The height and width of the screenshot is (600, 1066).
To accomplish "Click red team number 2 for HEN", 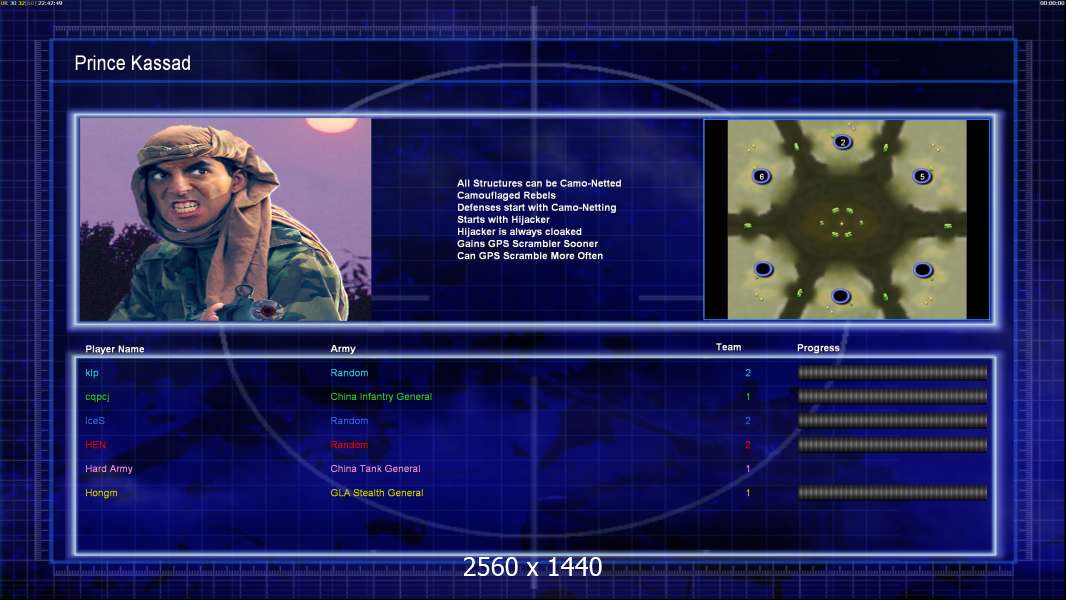I will pos(748,444).
